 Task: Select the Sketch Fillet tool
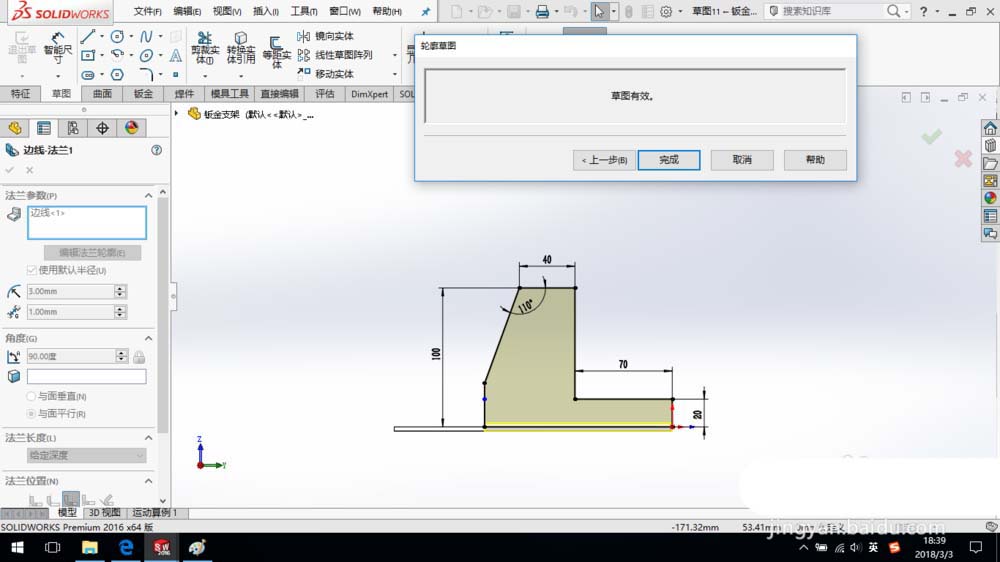click(146, 75)
